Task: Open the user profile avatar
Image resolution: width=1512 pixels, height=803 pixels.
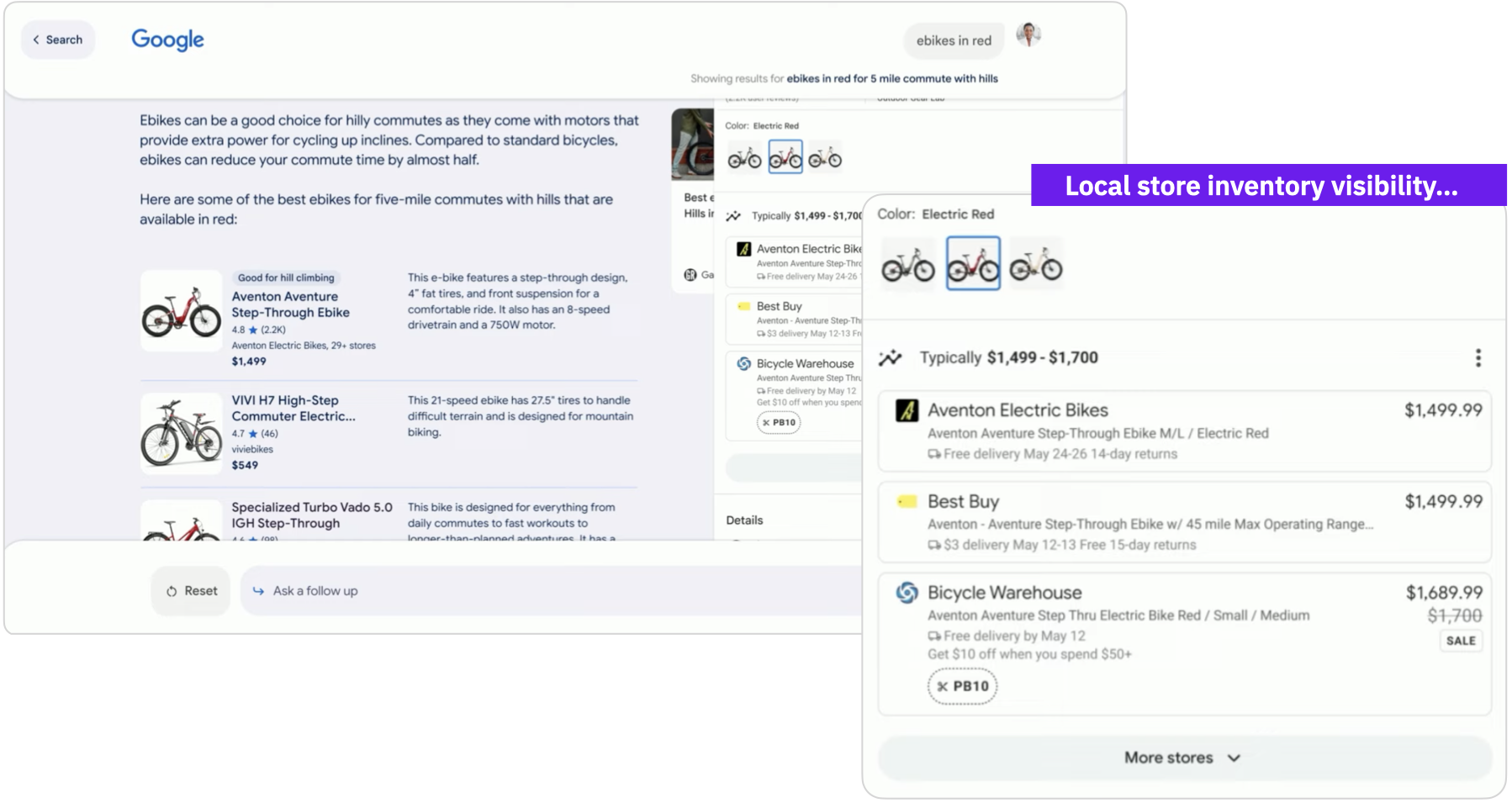Action: pos(1028,34)
